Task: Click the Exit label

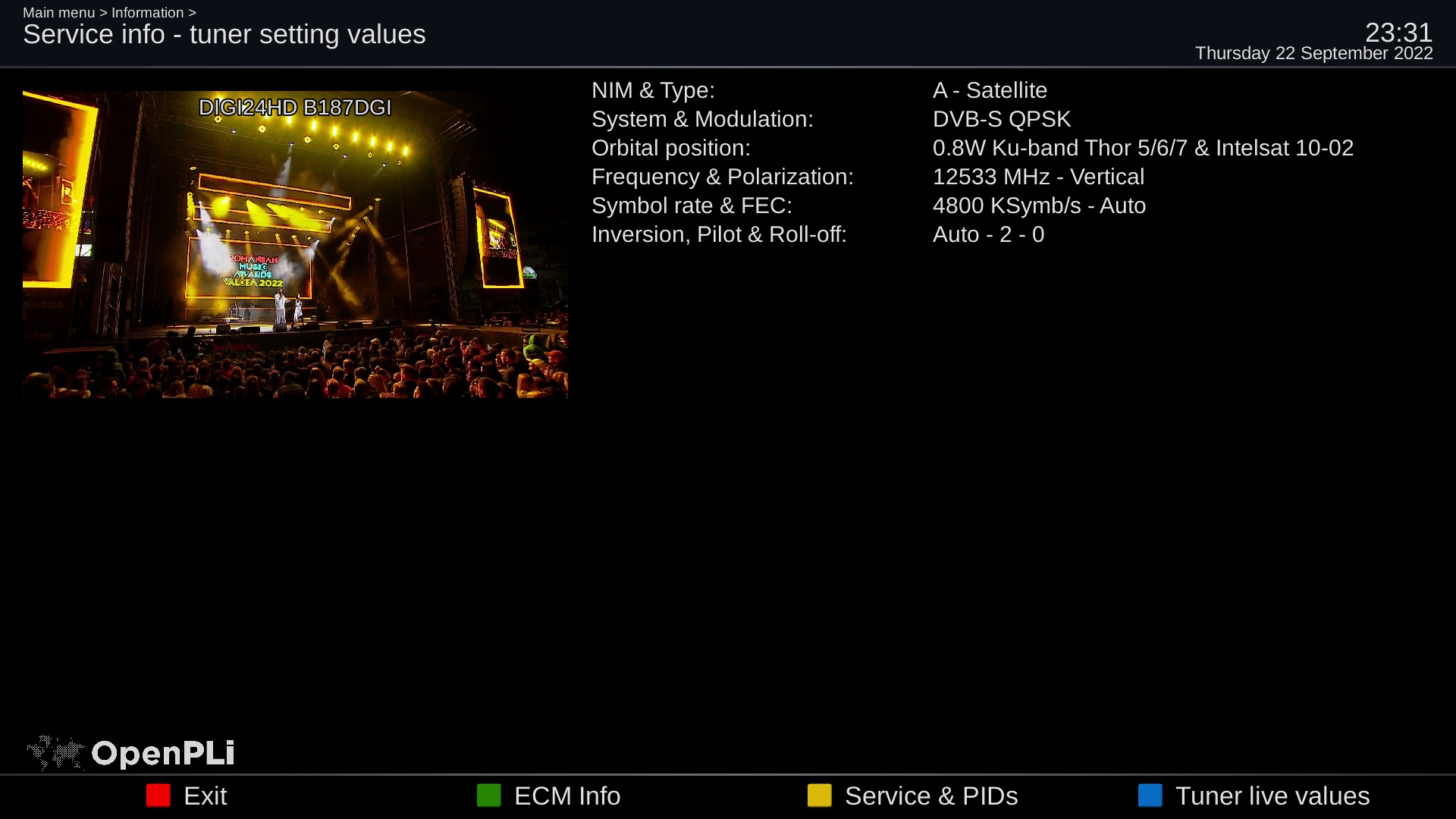Action: (x=205, y=795)
